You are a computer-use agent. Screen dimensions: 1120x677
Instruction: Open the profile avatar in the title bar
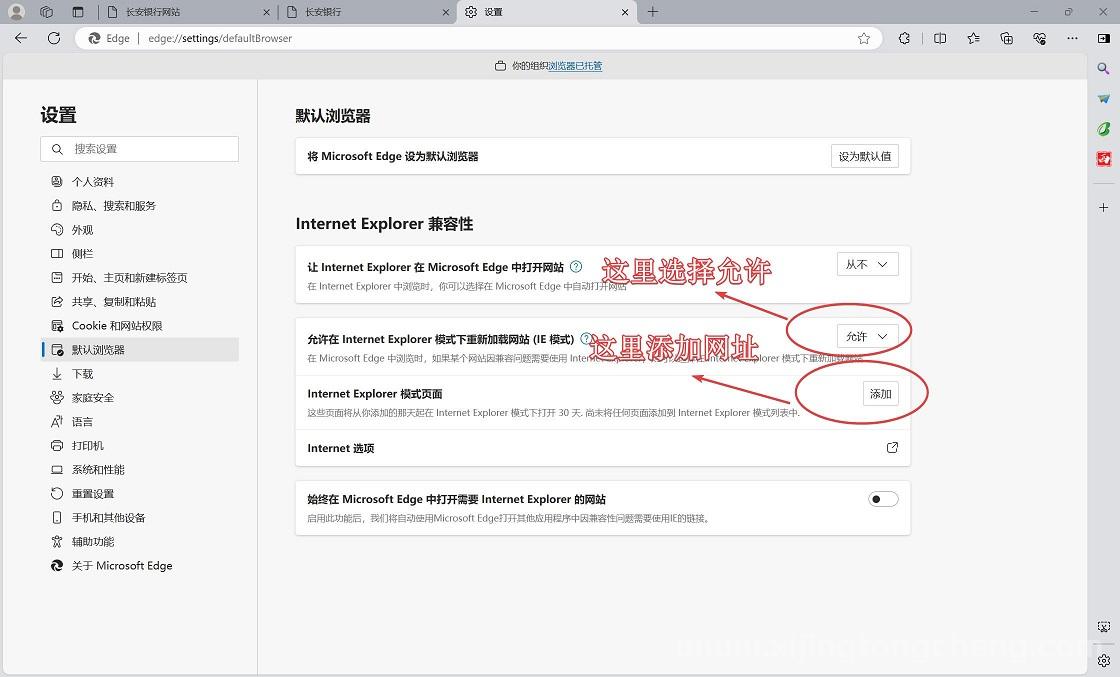pos(16,12)
